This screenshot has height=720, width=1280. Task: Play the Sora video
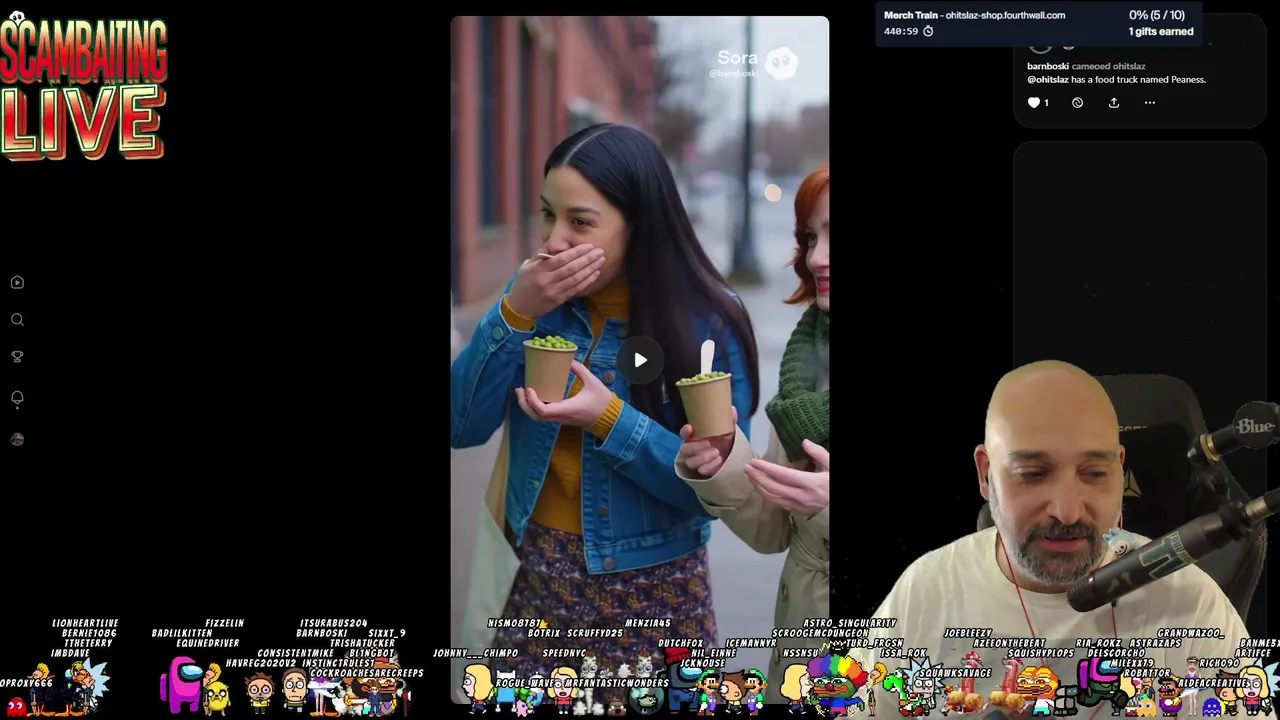tap(640, 360)
